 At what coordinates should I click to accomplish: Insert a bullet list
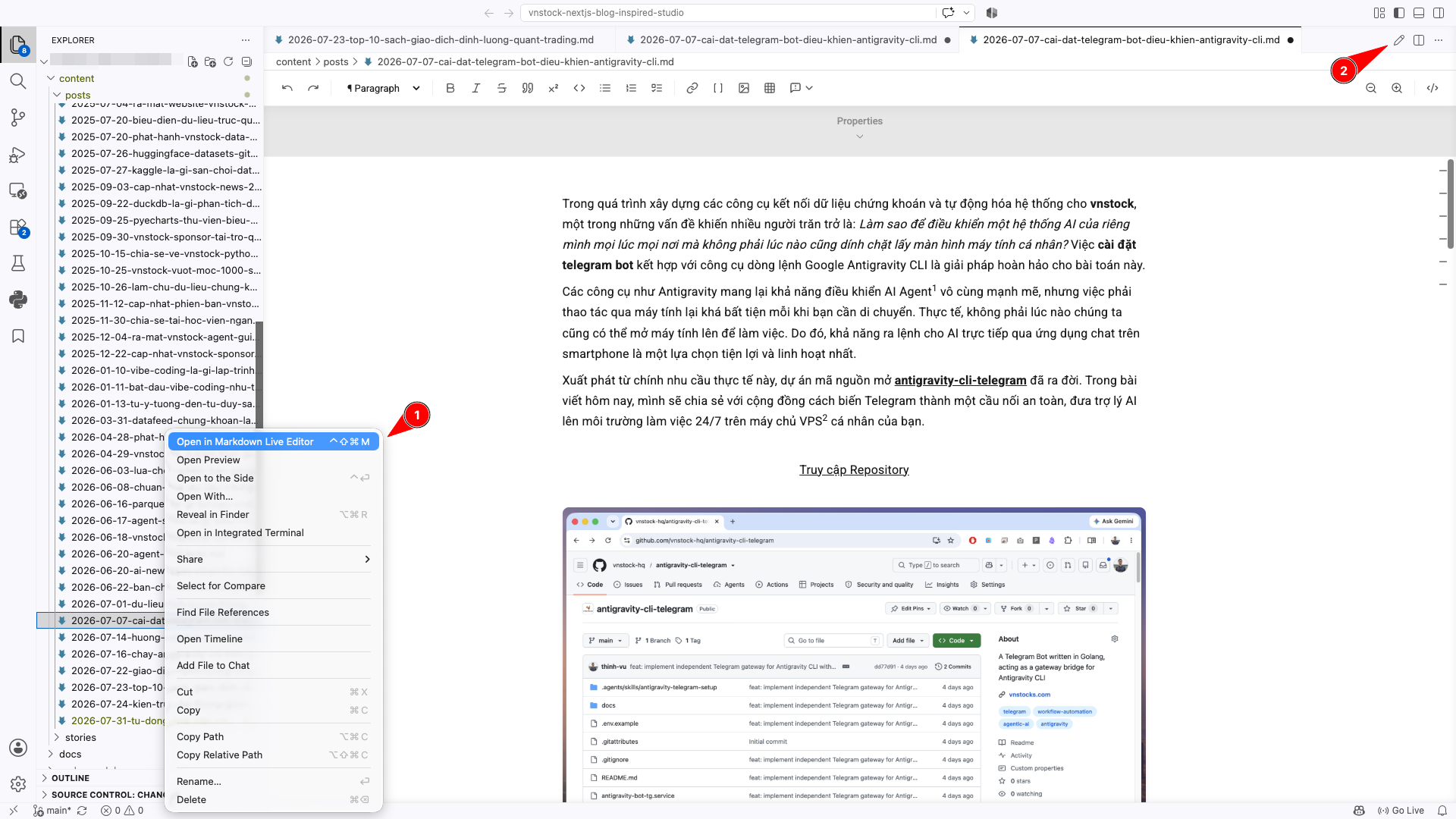[605, 88]
